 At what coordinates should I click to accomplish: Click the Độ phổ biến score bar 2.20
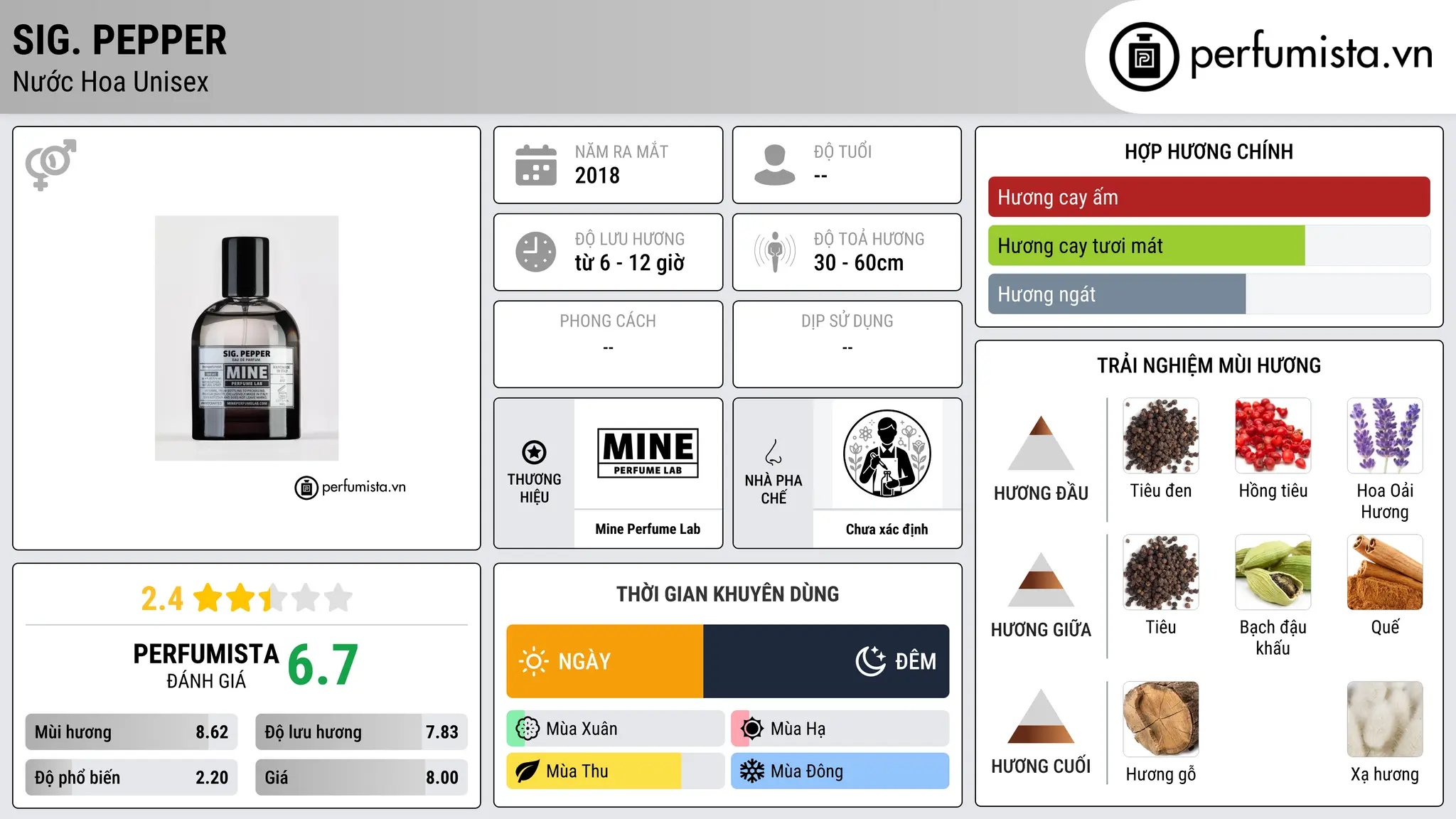132,777
